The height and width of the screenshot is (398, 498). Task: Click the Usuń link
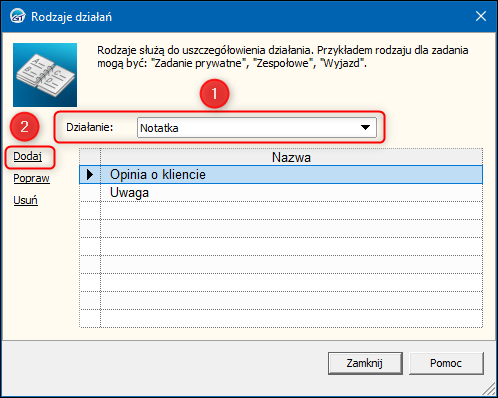point(25,200)
